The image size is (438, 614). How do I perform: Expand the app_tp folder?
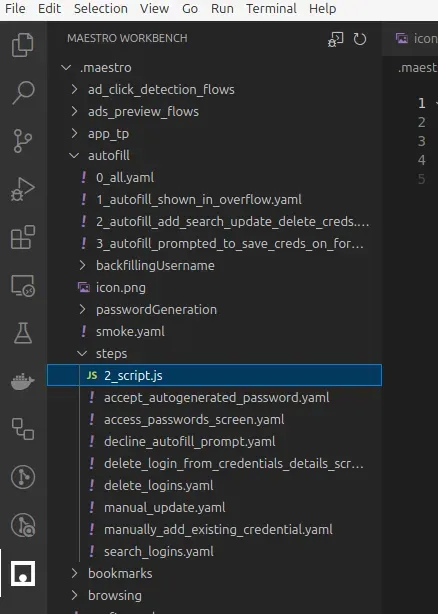click(74, 134)
